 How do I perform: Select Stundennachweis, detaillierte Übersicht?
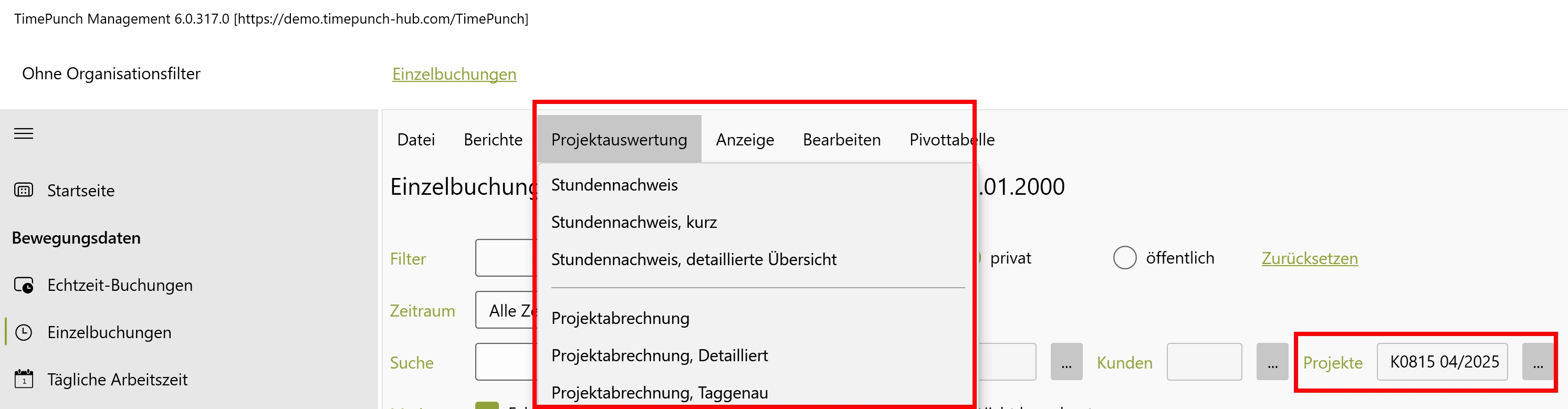pyautogui.click(x=694, y=258)
